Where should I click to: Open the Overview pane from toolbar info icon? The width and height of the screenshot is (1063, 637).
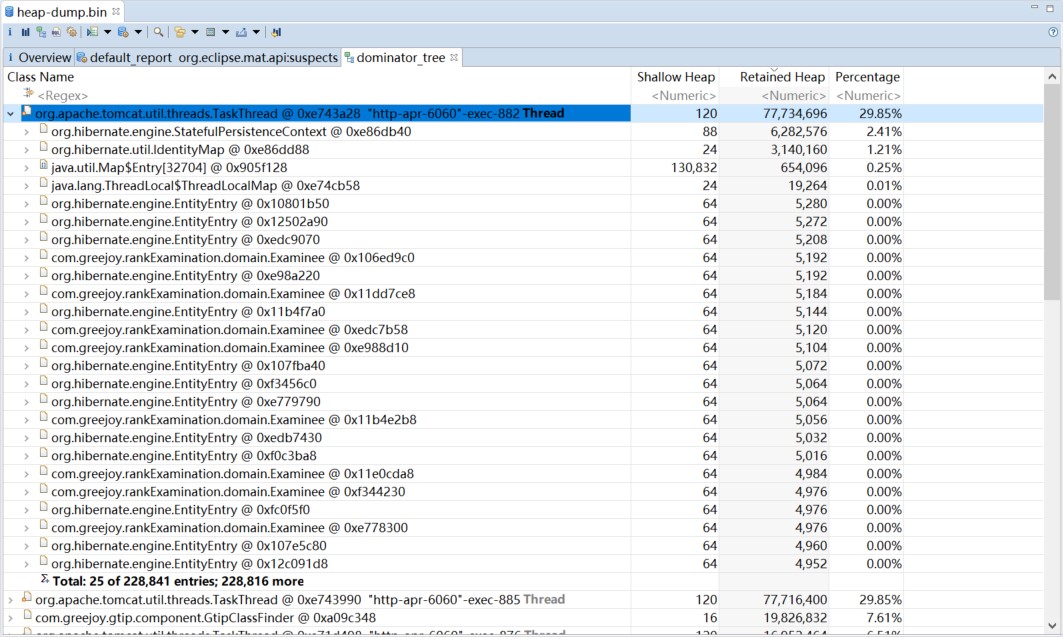pos(9,32)
